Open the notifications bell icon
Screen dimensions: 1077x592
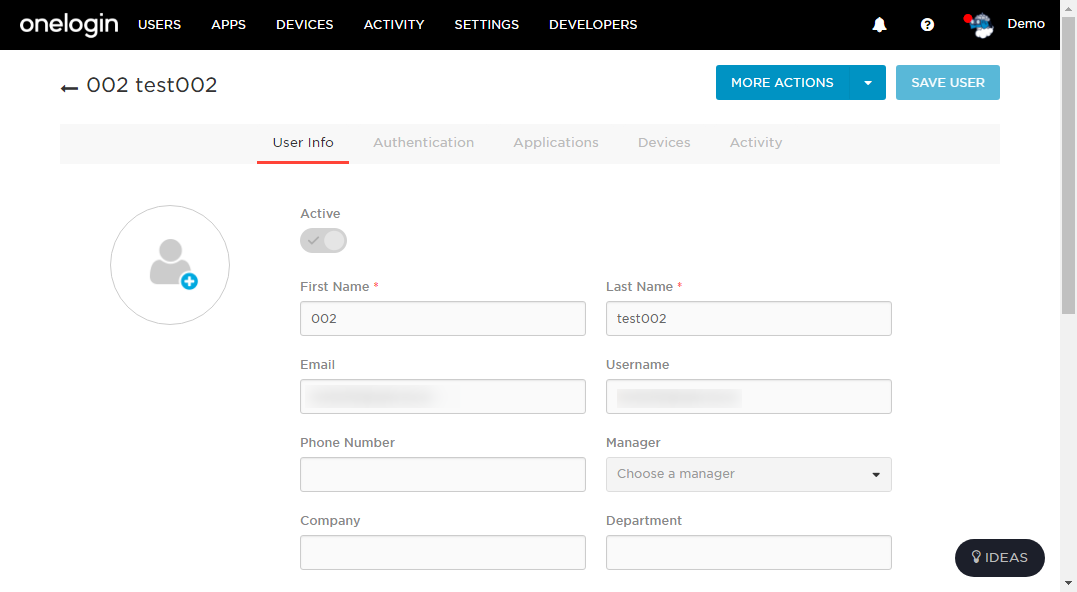point(879,25)
